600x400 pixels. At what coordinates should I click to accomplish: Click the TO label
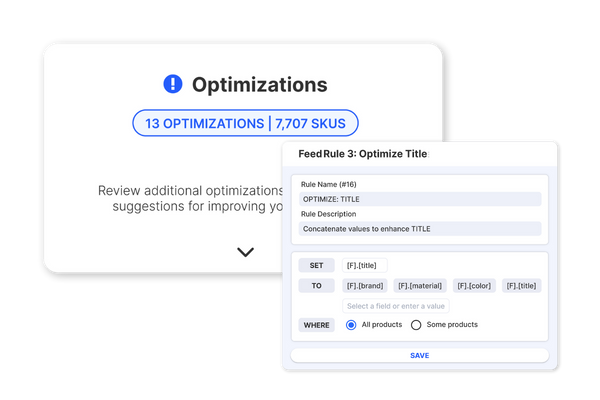click(x=316, y=286)
